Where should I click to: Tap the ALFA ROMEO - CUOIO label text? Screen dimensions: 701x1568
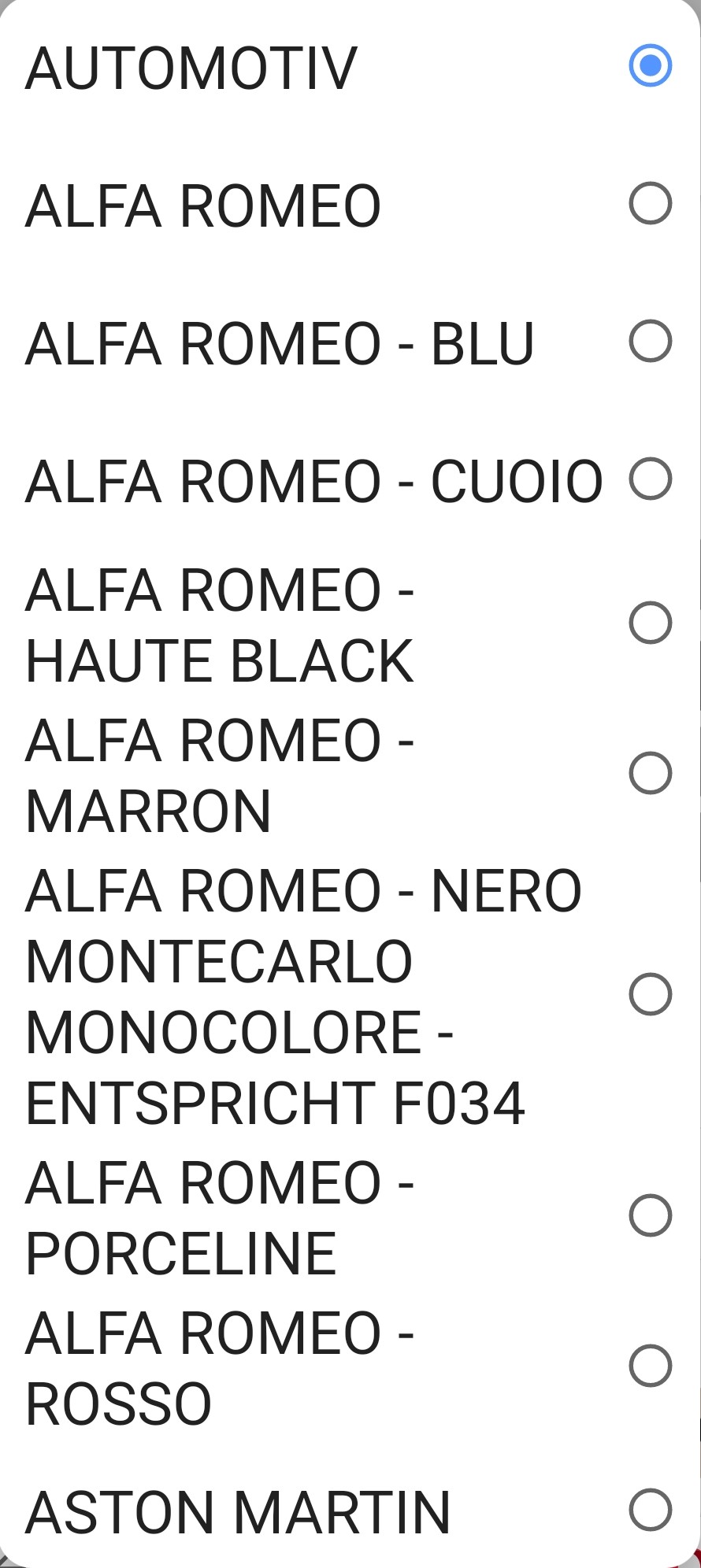313,481
